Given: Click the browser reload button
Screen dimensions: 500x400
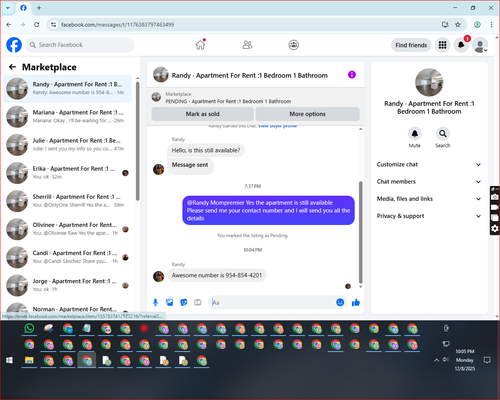Looking at the screenshot, I should point(37,24).
